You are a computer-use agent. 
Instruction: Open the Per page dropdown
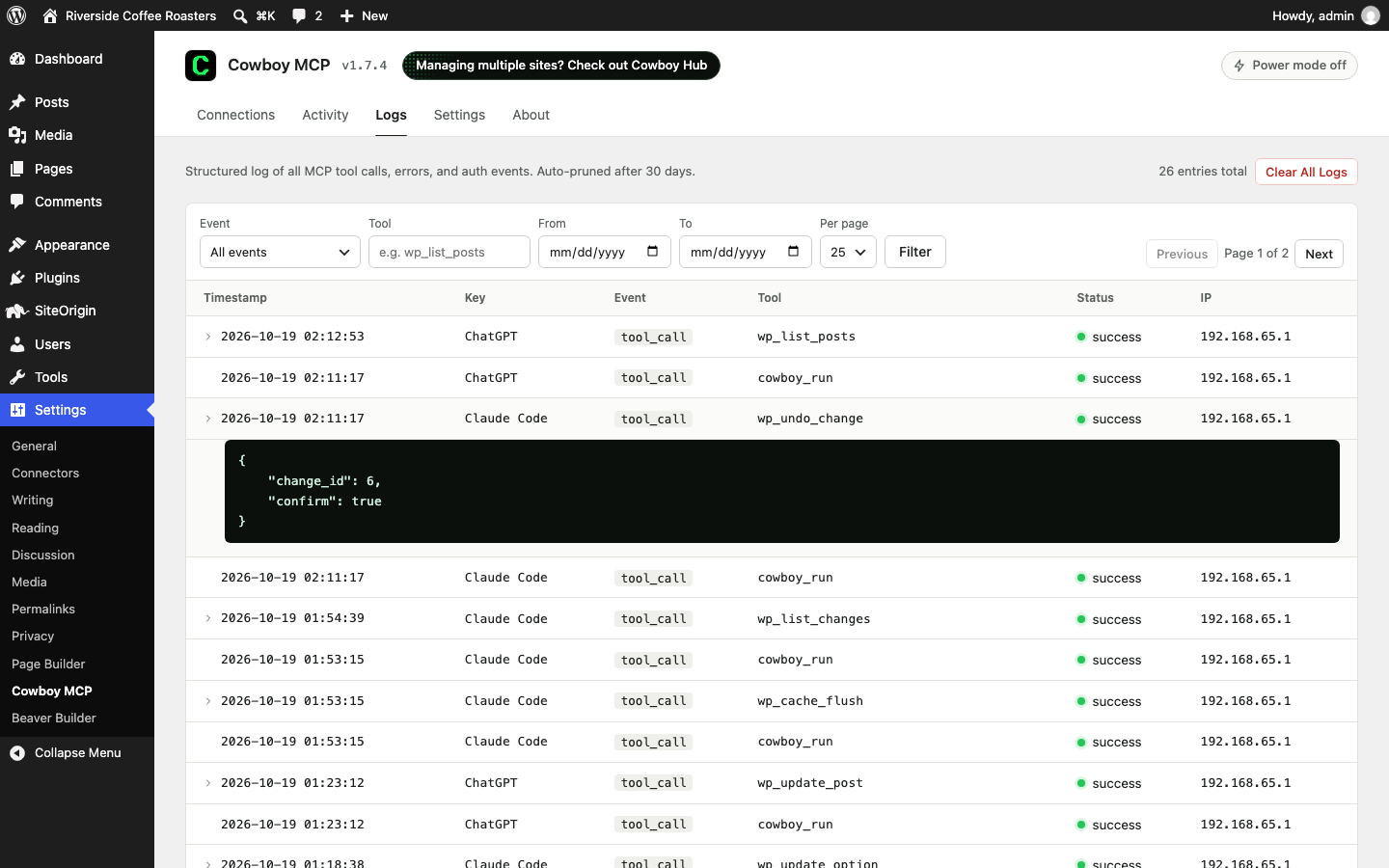pos(848,252)
